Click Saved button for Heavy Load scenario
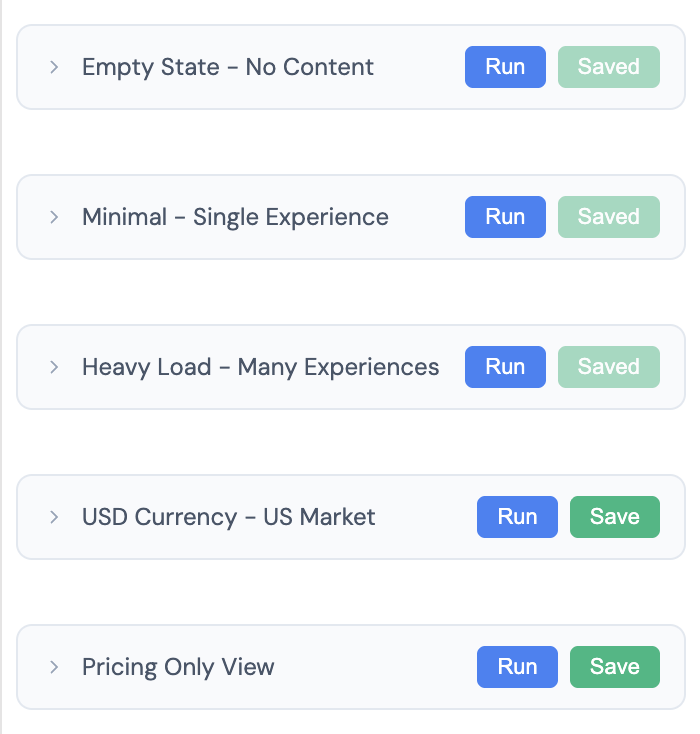Image resolution: width=700 pixels, height=734 pixels. [x=608, y=367]
